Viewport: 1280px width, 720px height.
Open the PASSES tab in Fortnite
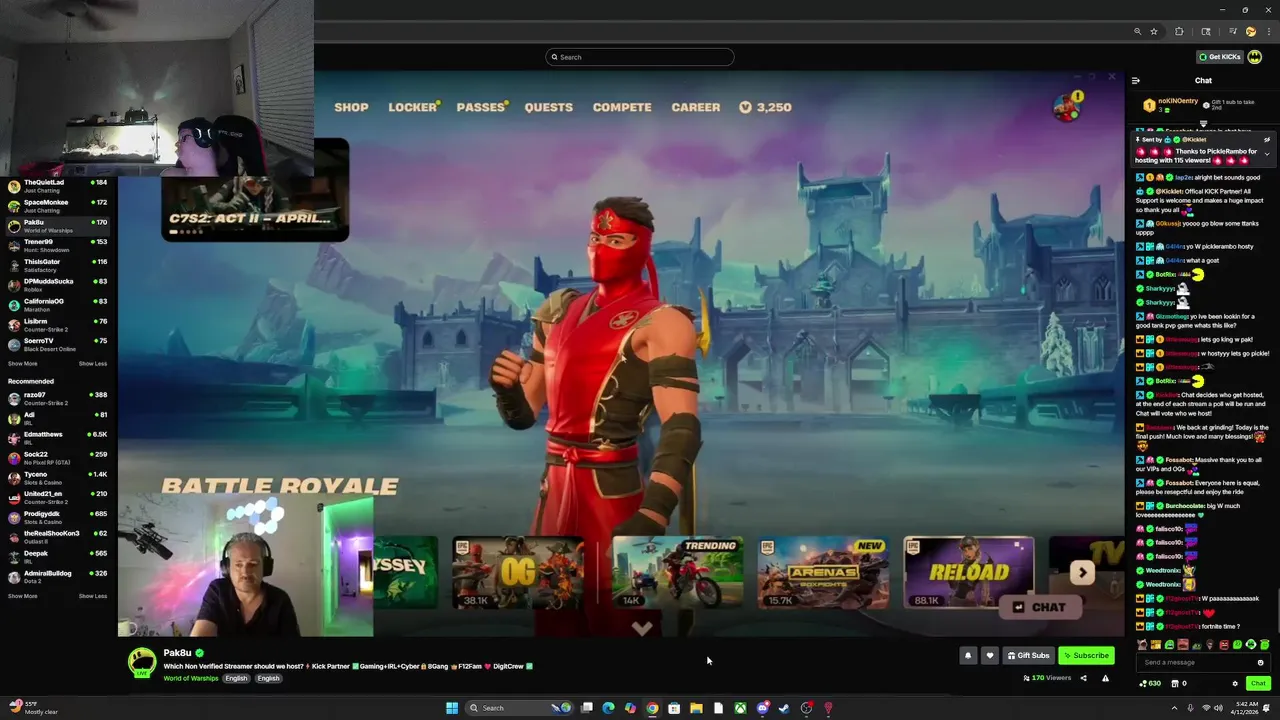click(x=481, y=107)
